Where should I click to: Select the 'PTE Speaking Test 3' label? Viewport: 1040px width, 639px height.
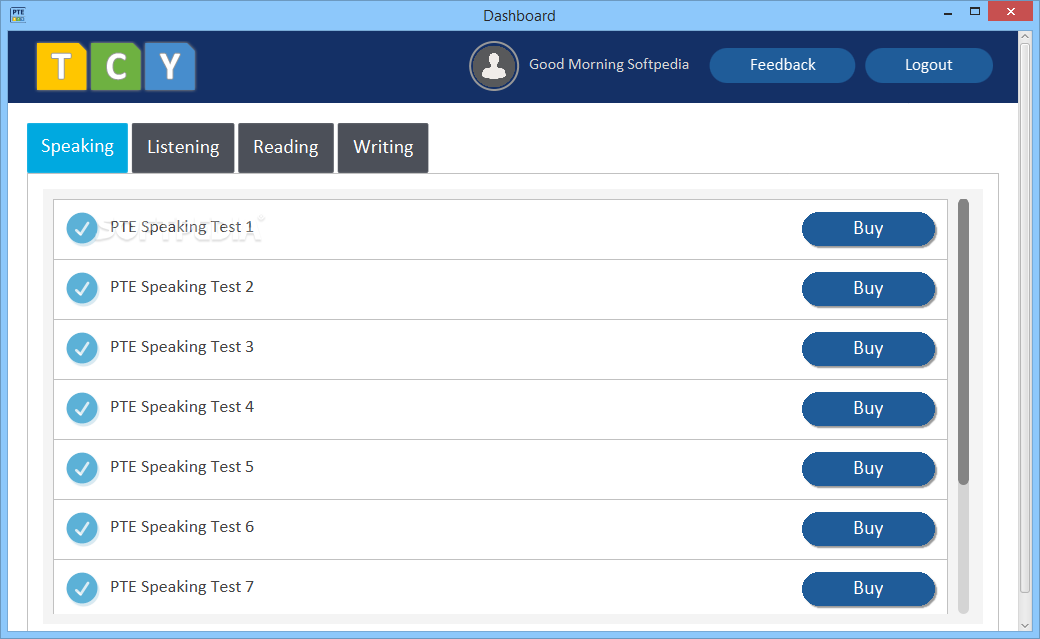tap(182, 347)
